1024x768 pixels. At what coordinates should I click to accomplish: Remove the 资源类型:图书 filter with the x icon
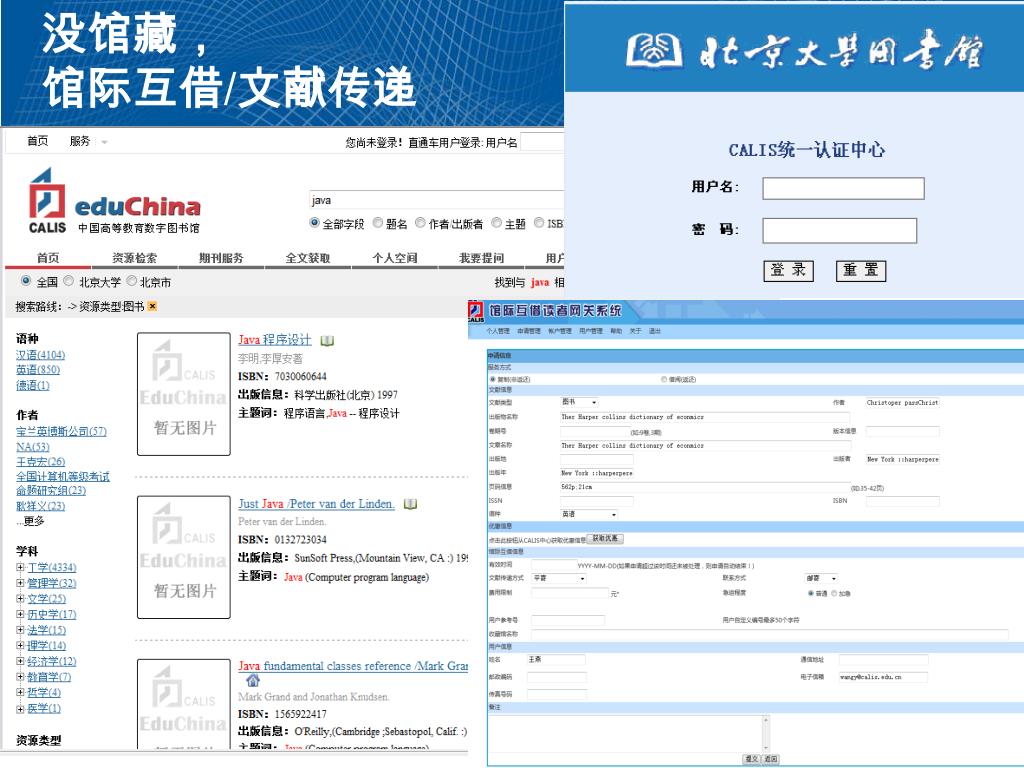pos(152,306)
